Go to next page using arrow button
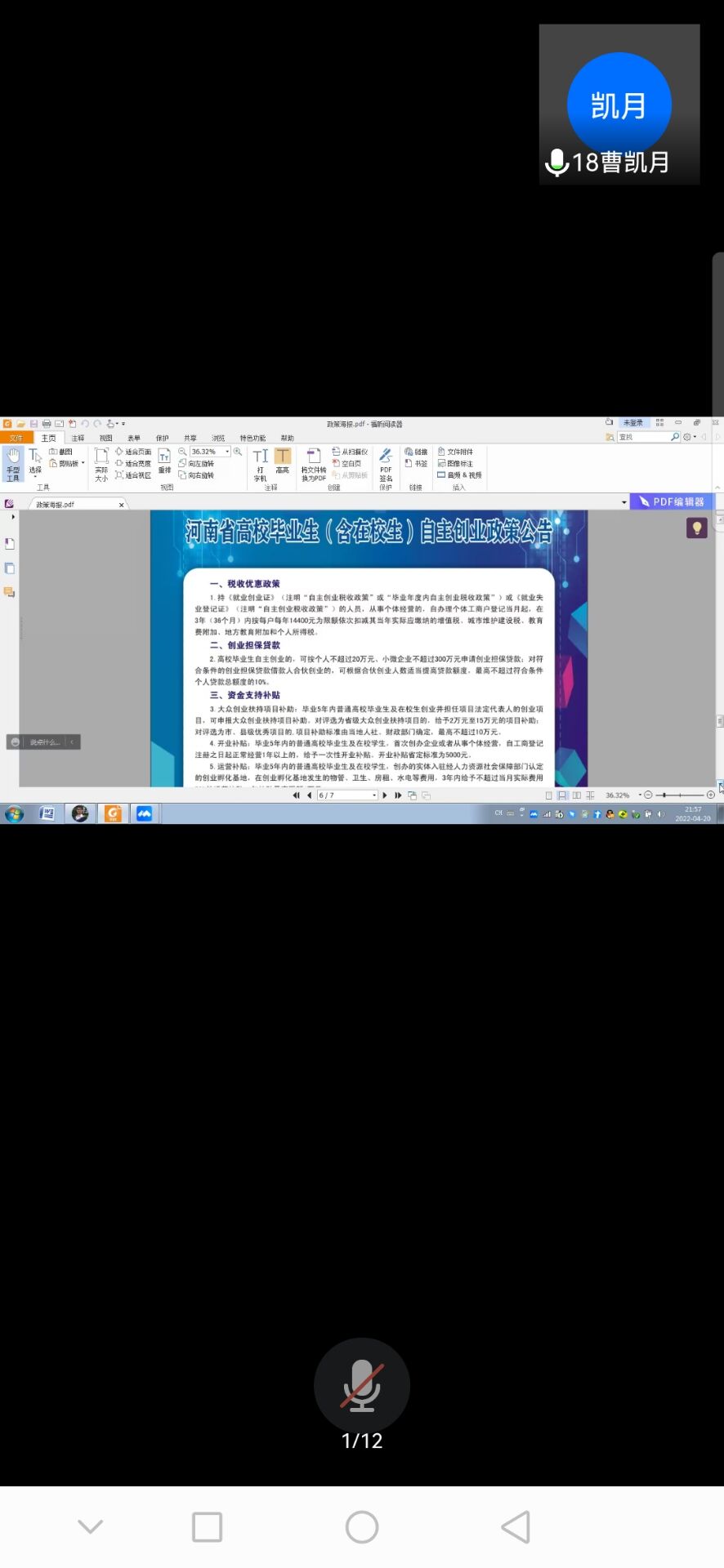 [x=385, y=795]
